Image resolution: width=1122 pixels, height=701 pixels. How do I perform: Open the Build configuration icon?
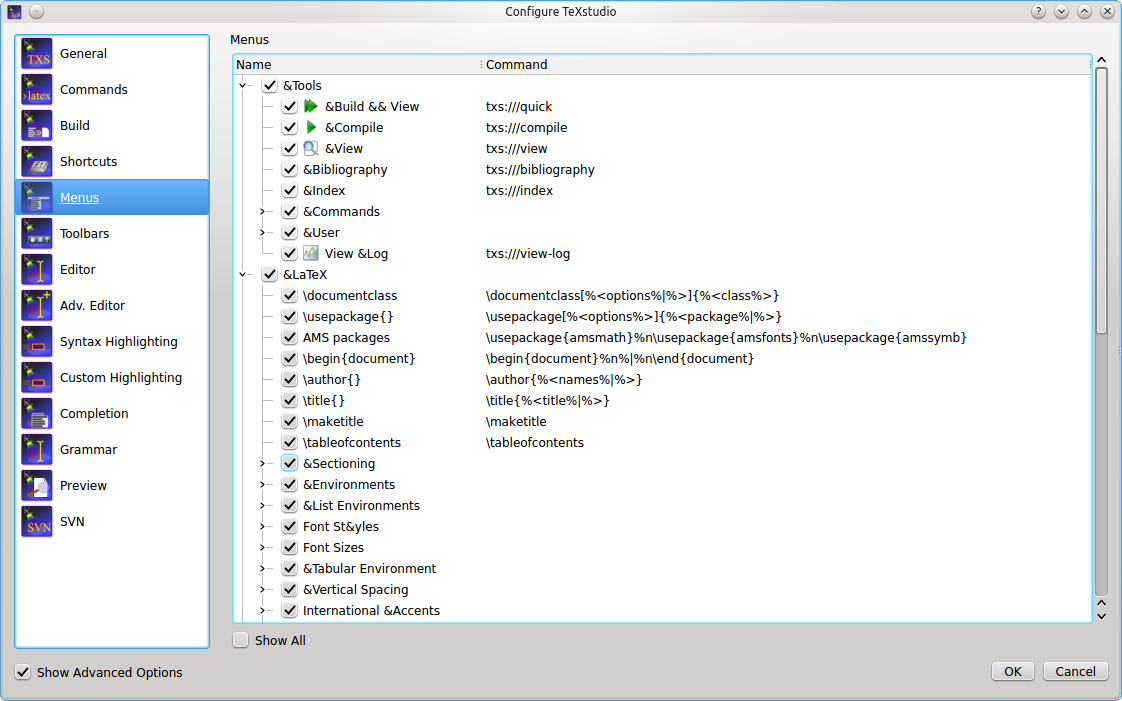[x=37, y=125]
